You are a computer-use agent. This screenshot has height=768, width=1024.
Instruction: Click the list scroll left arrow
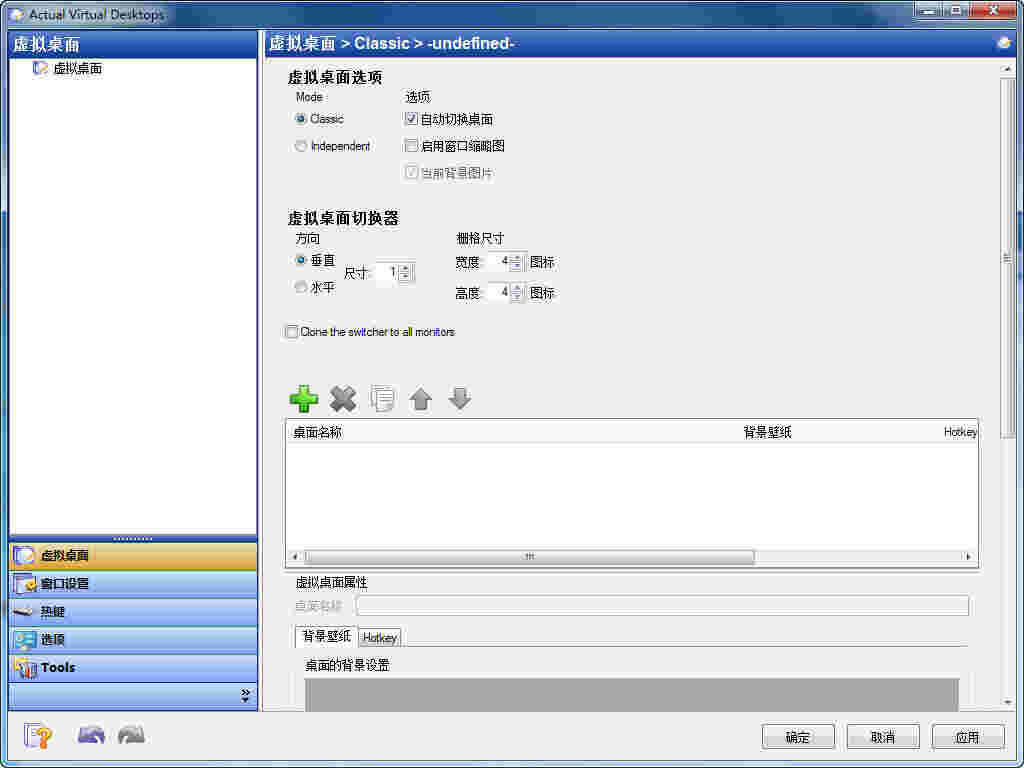coord(295,556)
